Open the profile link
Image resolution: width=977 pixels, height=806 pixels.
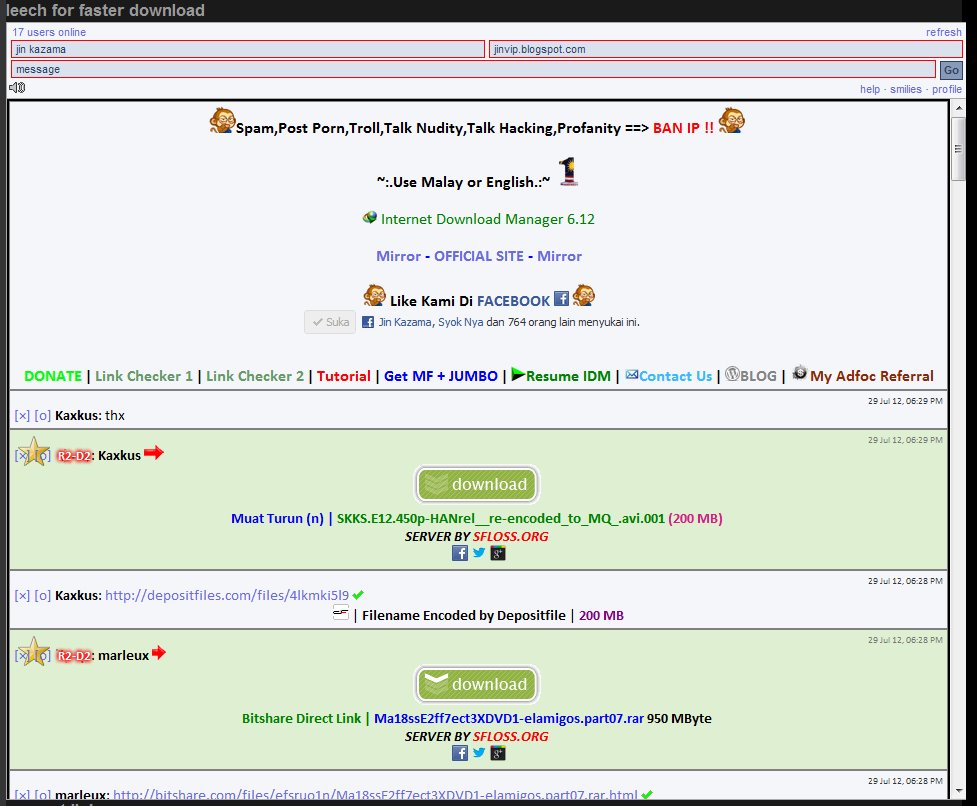pos(946,89)
